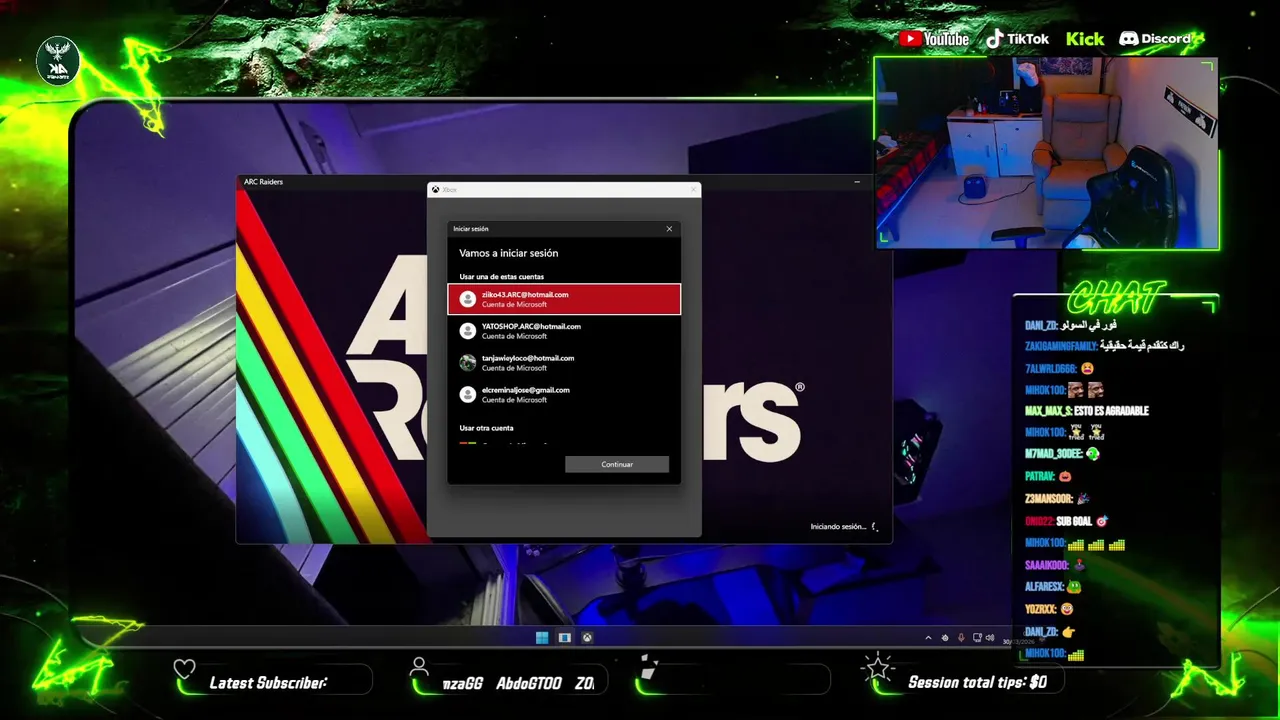
Task: Click the 'Usar una de estas cuentas' label
Action: [502, 277]
